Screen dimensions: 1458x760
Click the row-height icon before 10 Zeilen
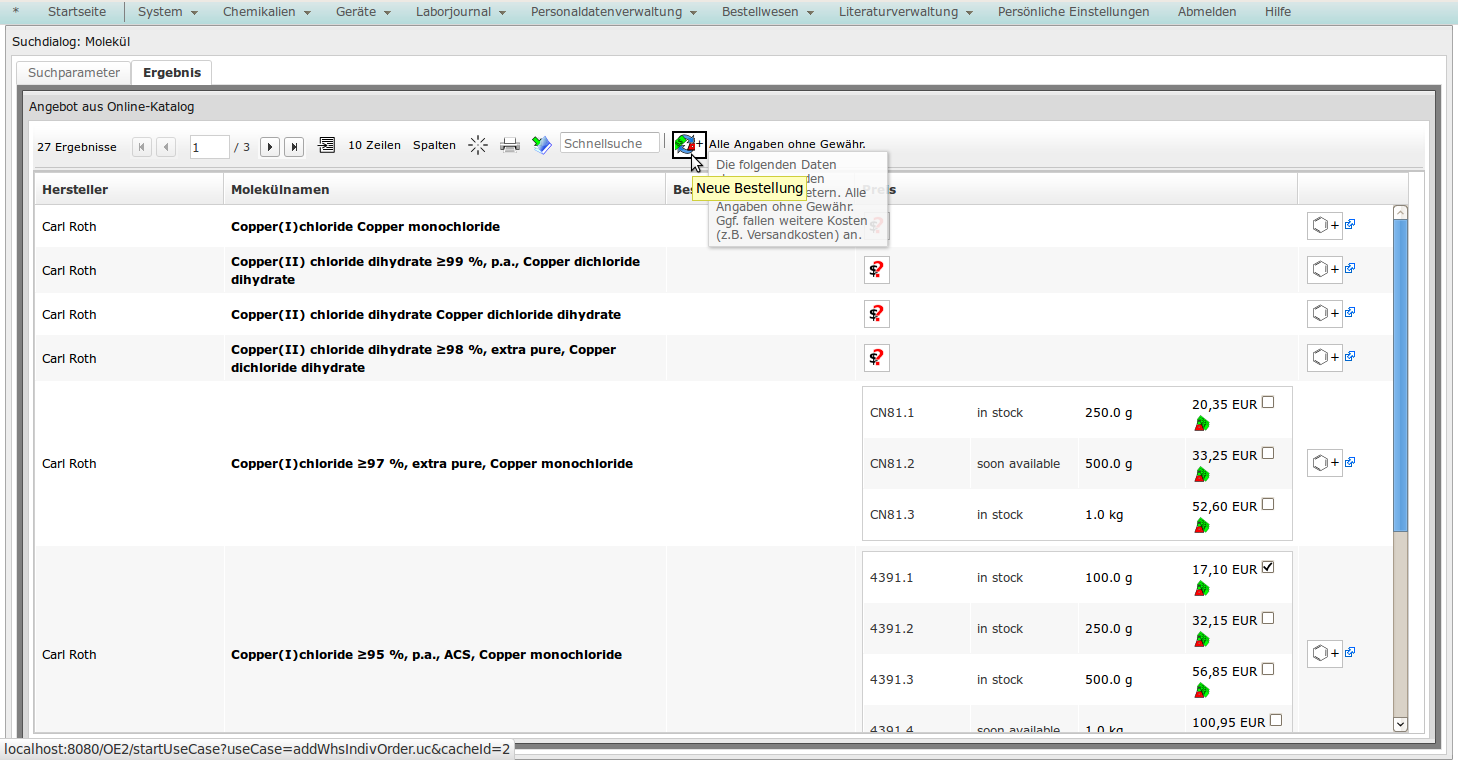(327, 145)
